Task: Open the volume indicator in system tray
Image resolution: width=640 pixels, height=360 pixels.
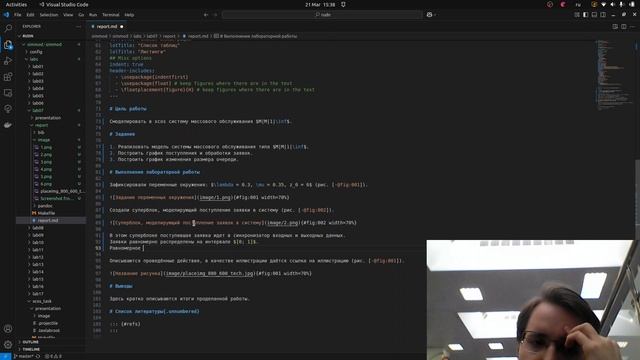Action: click(612, 4)
